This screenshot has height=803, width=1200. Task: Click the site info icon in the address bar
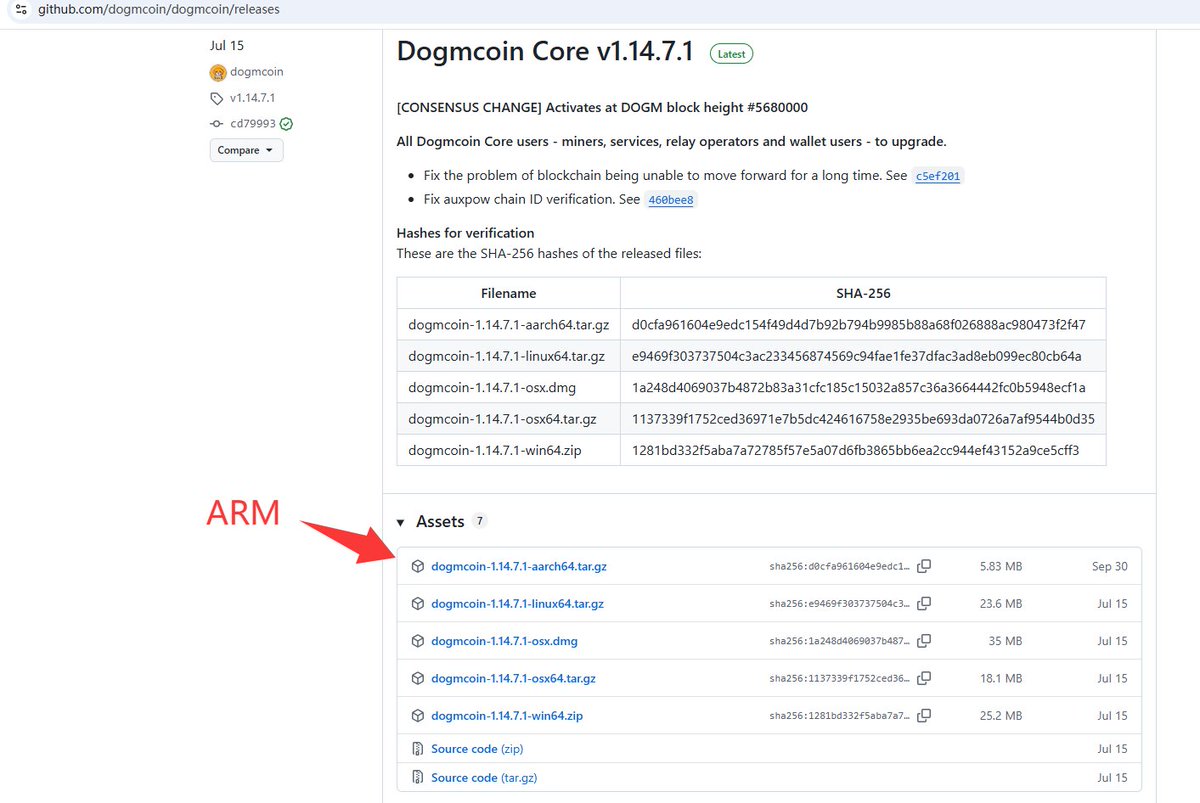(x=21, y=9)
